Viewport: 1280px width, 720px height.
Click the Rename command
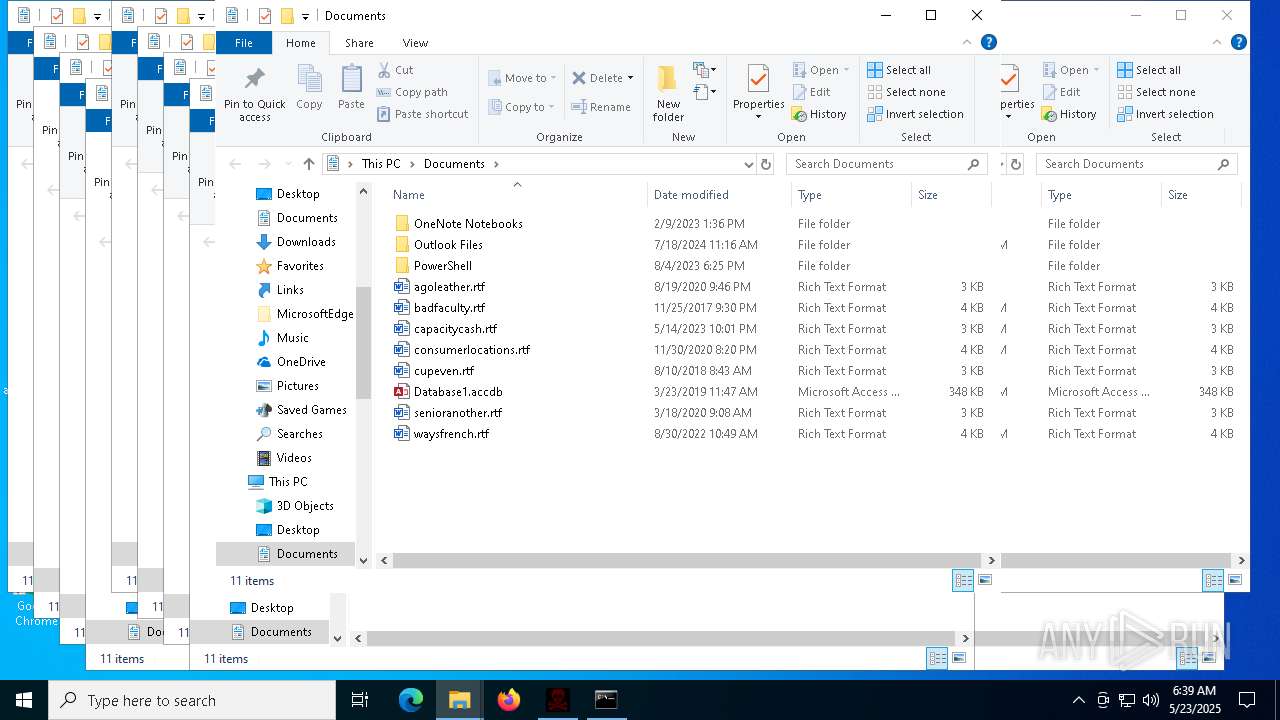click(x=601, y=107)
